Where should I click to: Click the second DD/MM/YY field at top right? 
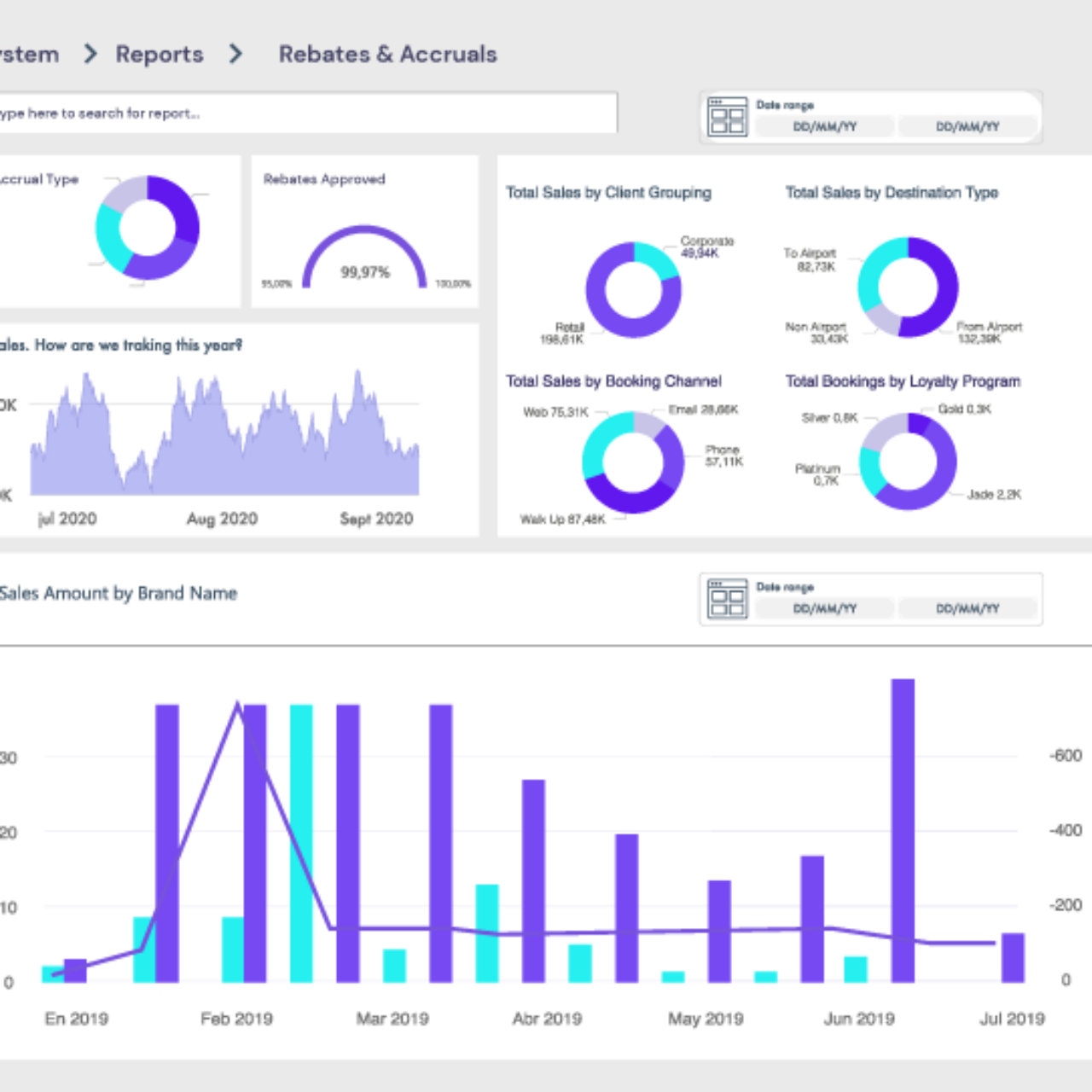967,126
